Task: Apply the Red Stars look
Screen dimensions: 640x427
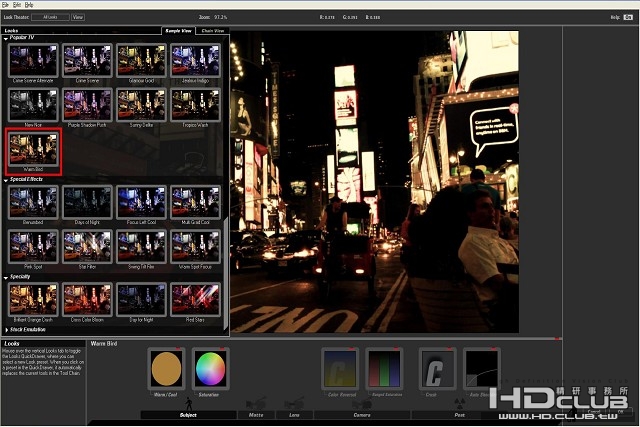Action: (196, 300)
